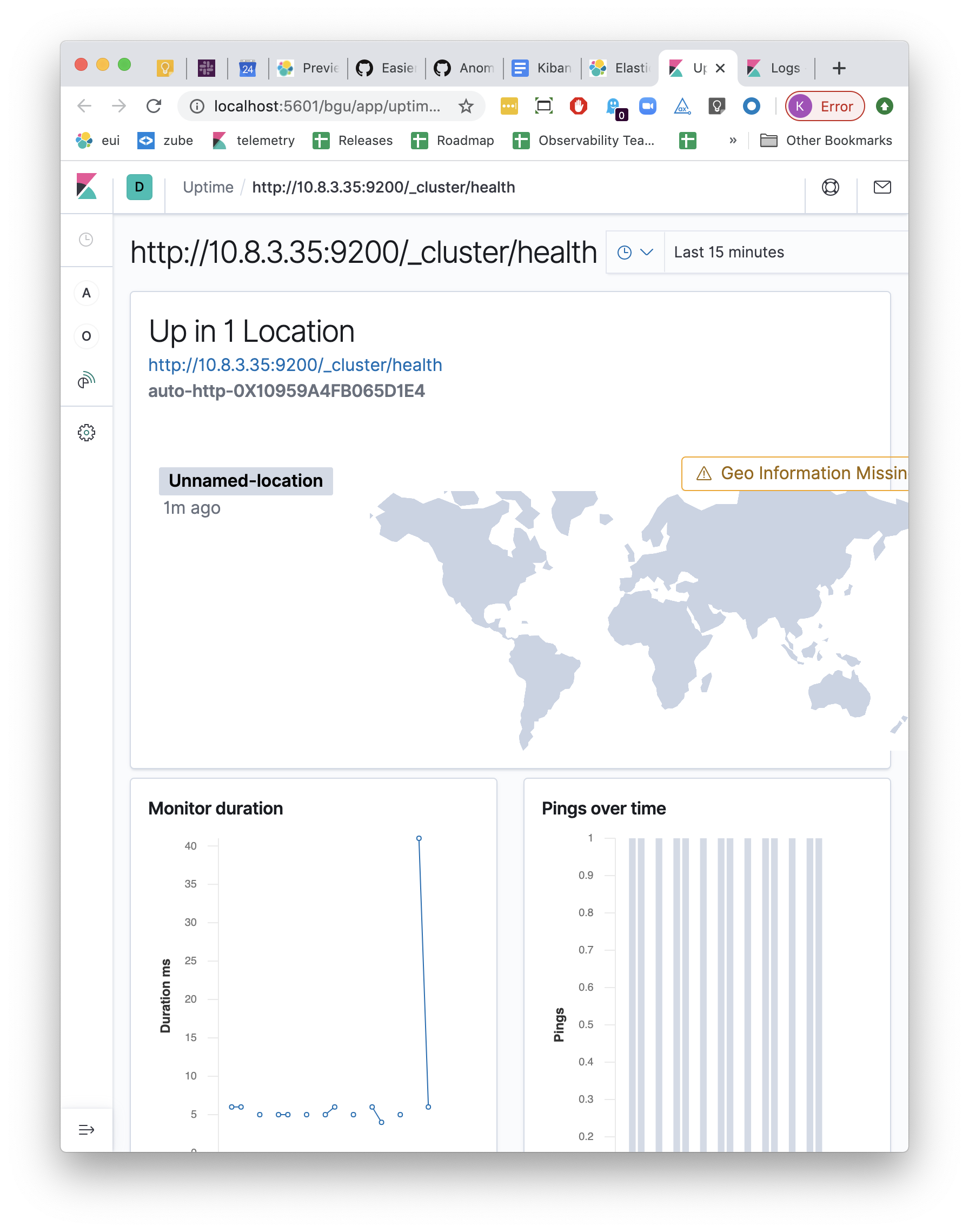
Task: Open the telemetry bookmark
Action: point(253,140)
